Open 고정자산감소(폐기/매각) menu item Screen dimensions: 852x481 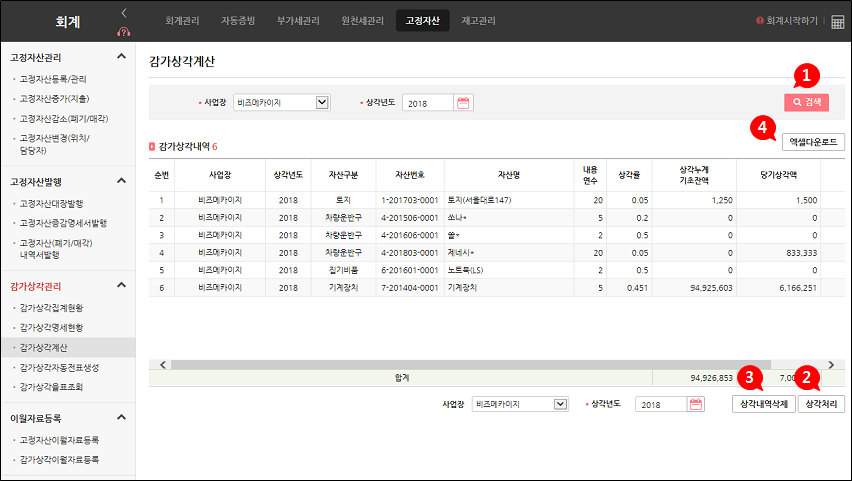point(64,118)
